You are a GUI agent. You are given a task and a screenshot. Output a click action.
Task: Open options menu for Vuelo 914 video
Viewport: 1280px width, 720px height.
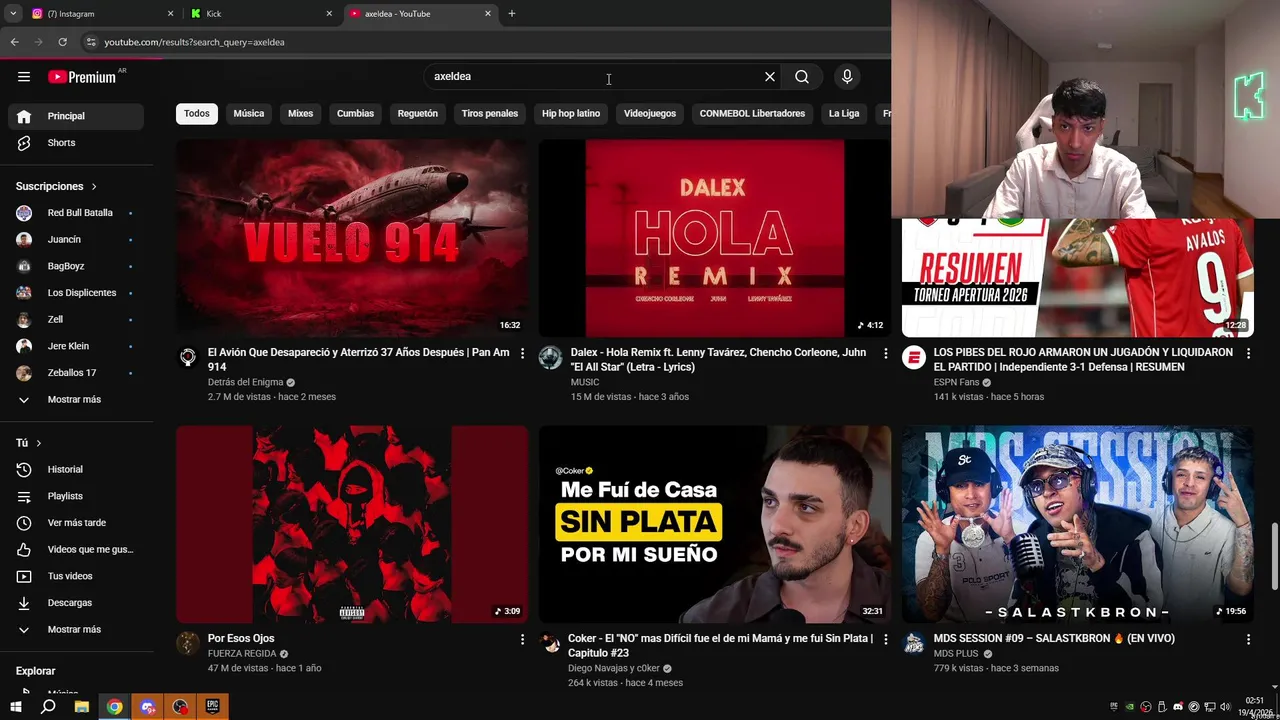pyautogui.click(x=522, y=353)
